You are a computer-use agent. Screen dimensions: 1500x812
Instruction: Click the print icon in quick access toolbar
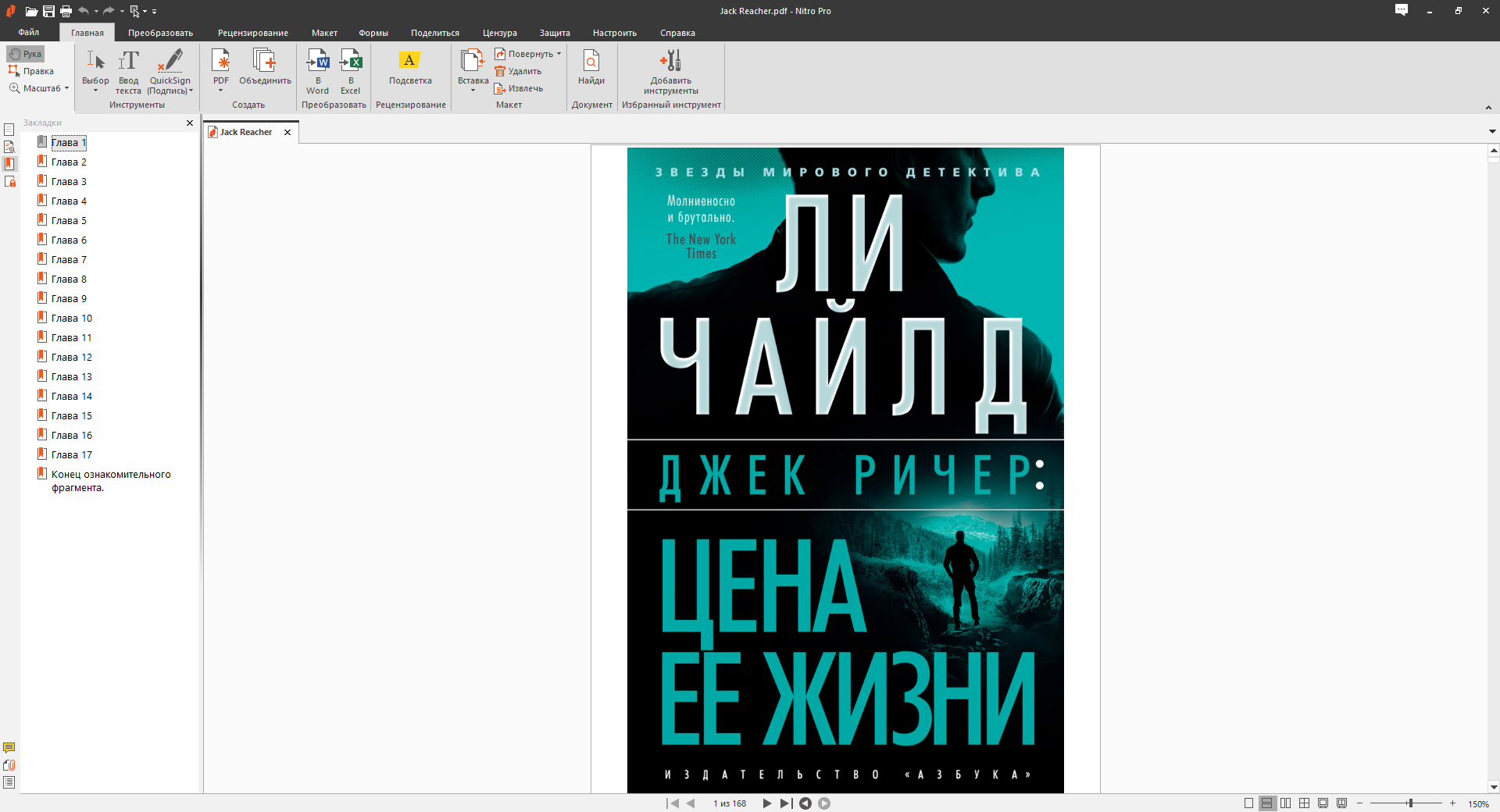(x=66, y=11)
